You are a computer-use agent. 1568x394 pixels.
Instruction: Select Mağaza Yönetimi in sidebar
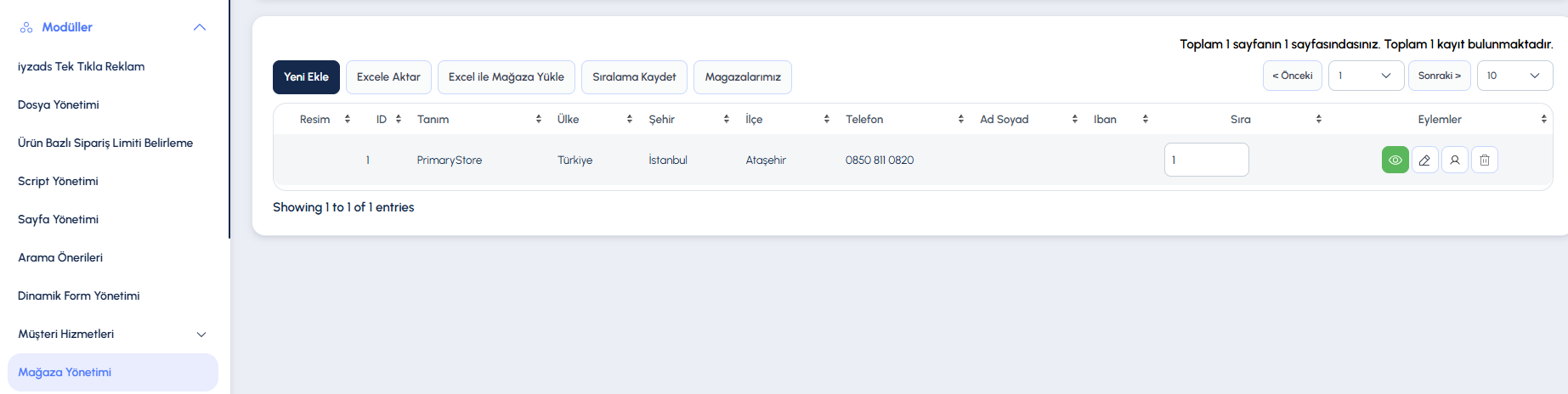[113, 372]
